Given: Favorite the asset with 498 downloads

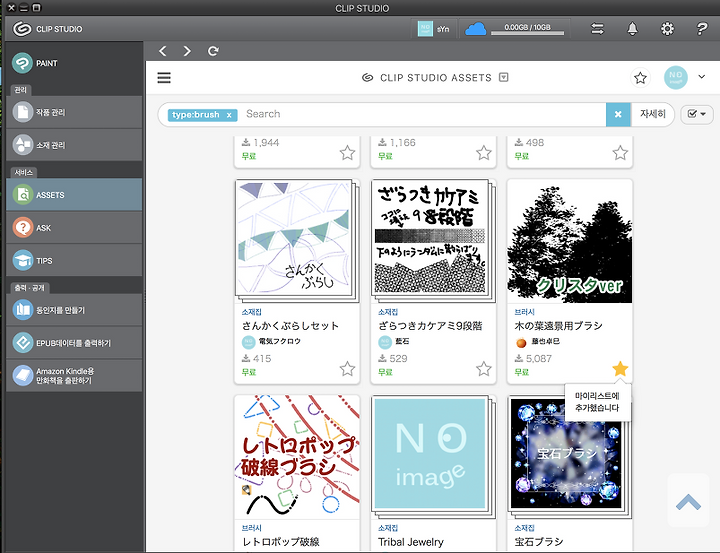Looking at the screenshot, I should [x=620, y=152].
